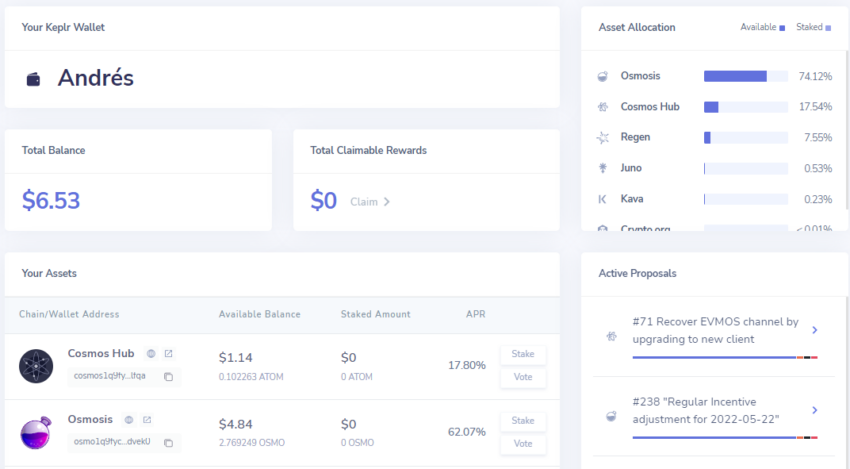The width and height of the screenshot is (850, 469).
Task: Toggle the Staked legend indicator
Action: coord(828,28)
